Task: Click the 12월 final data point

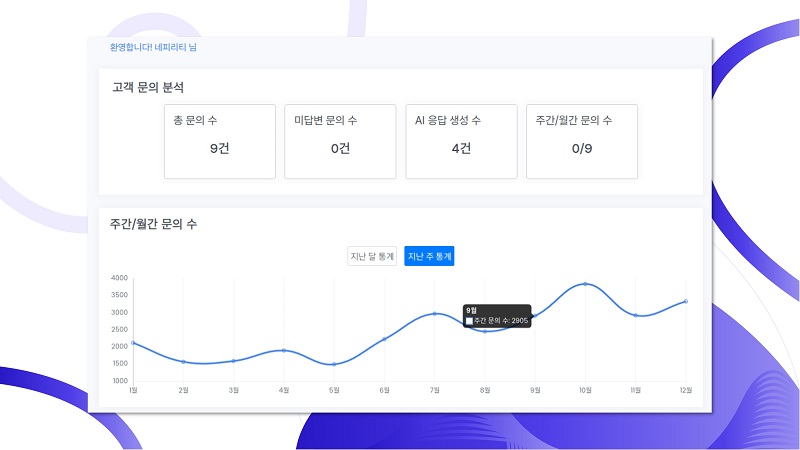Action: 685,301
